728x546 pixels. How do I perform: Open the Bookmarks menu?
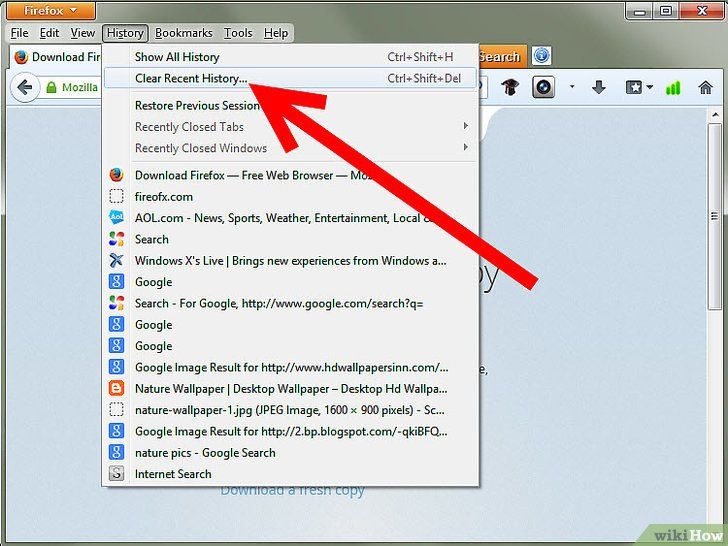point(183,33)
